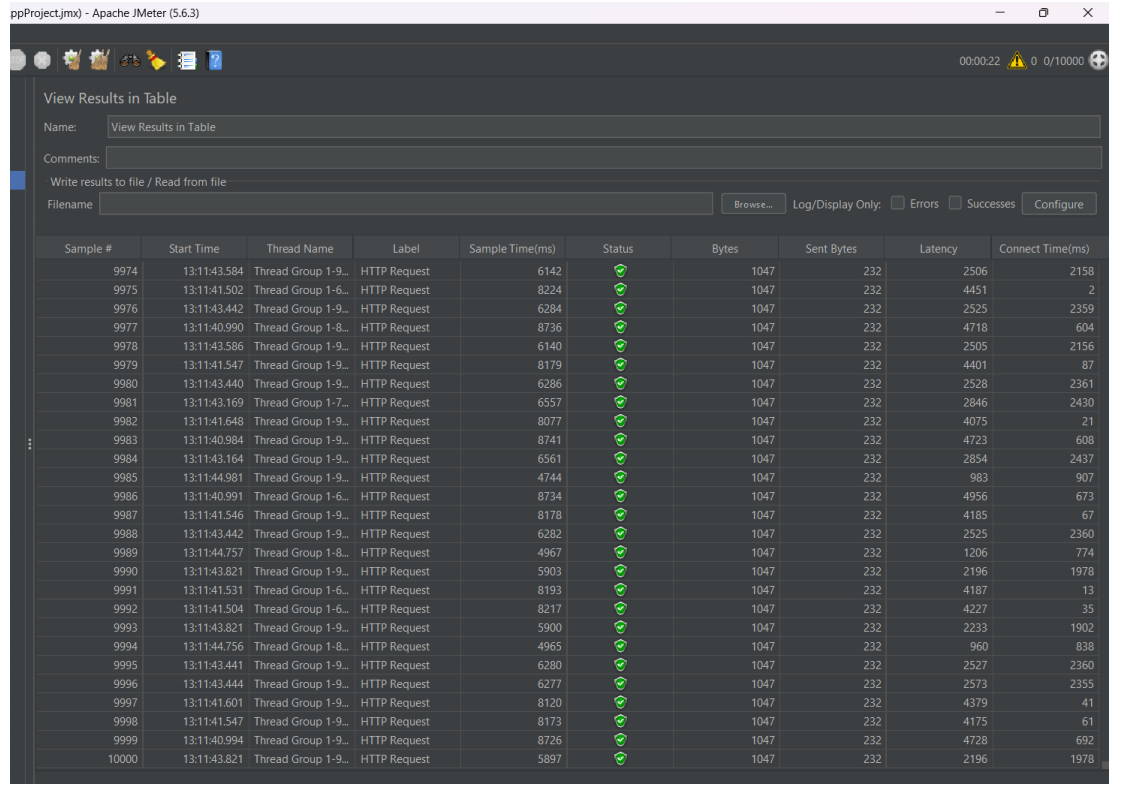Click the green status shield for sample 9993

(620, 627)
